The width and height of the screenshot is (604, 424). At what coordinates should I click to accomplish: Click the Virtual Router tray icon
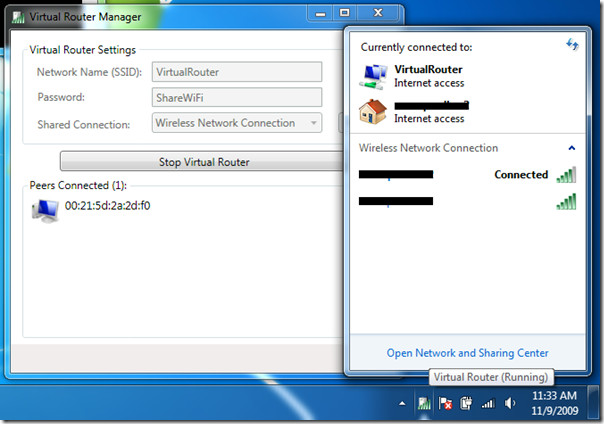click(x=424, y=404)
